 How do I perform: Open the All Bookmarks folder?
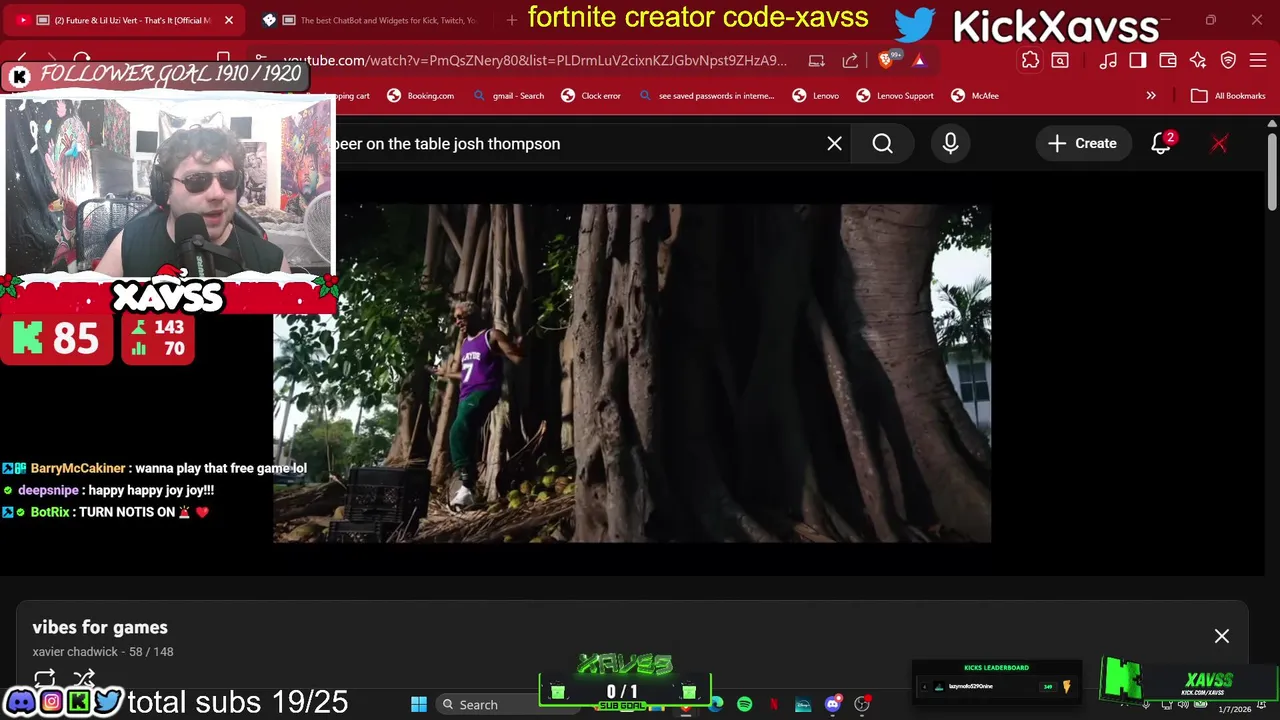(x=1228, y=96)
